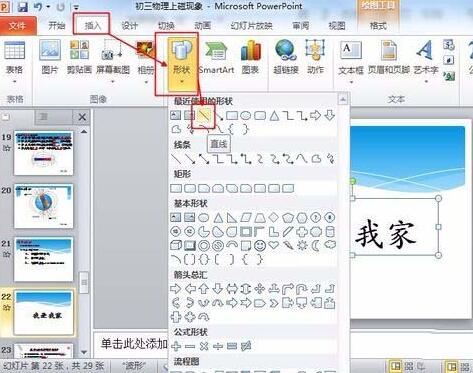Expand the 表格 dropdown arrow
This screenshot has height=373, width=473.
(x=14, y=82)
